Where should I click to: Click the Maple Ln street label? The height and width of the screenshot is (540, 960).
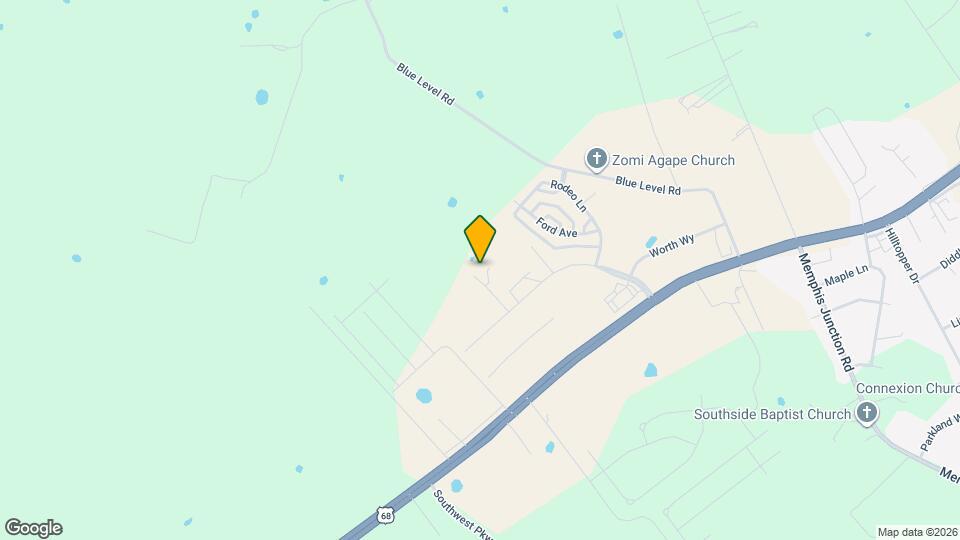pyautogui.click(x=846, y=276)
